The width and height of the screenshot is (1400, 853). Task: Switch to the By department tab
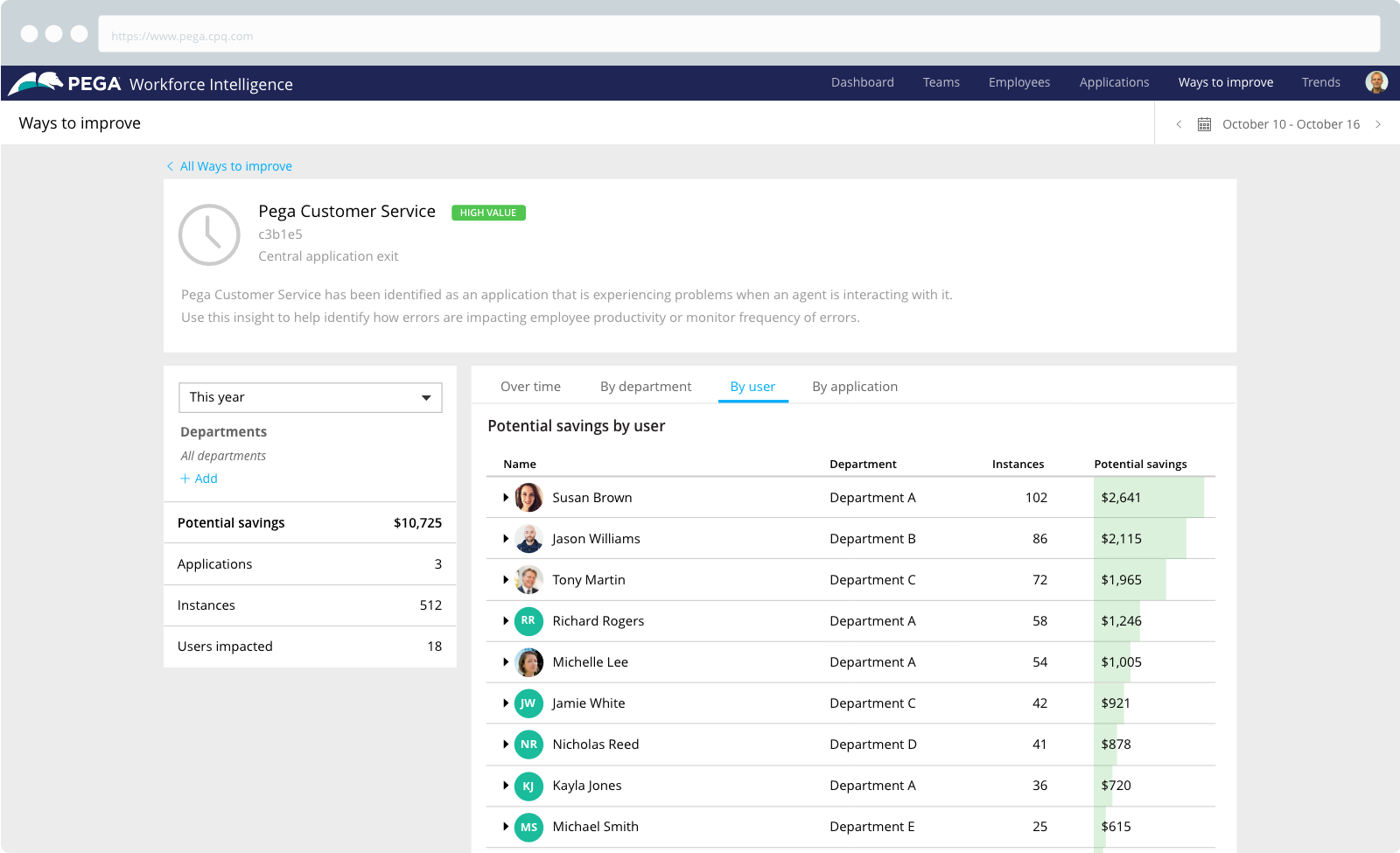[x=646, y=387]
